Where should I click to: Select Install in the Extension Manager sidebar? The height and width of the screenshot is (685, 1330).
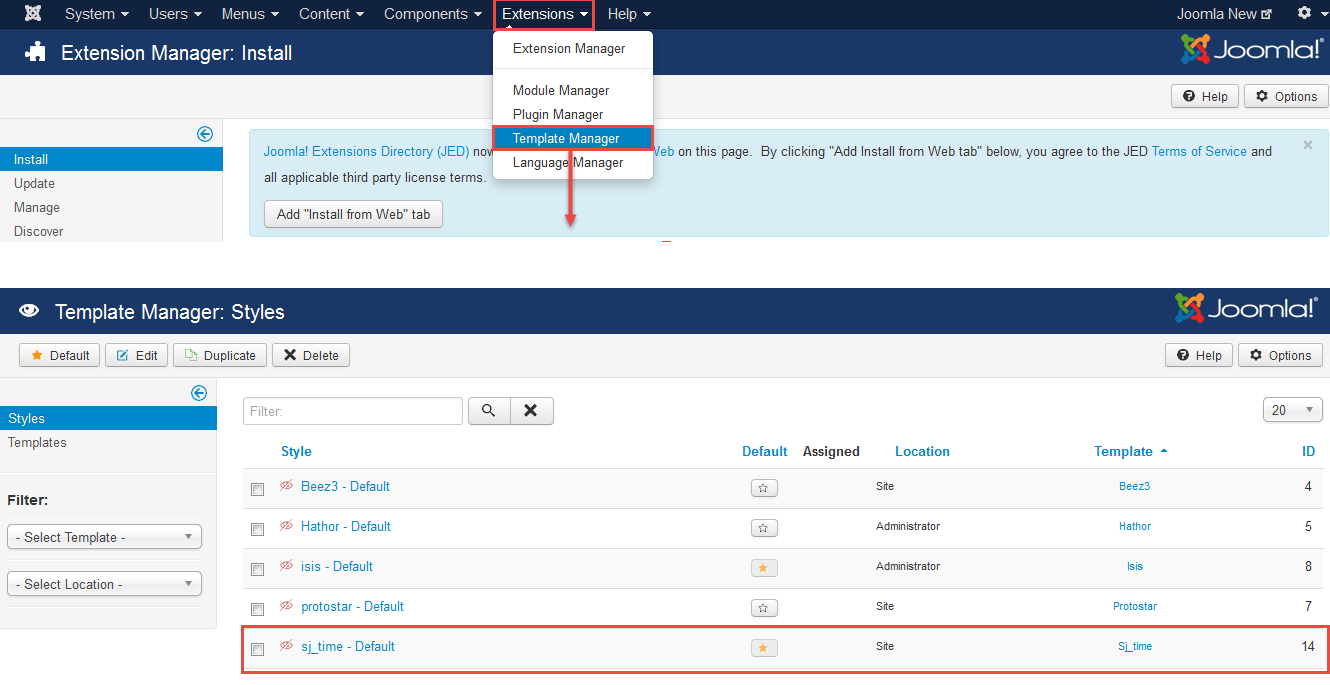coord(111,159)
